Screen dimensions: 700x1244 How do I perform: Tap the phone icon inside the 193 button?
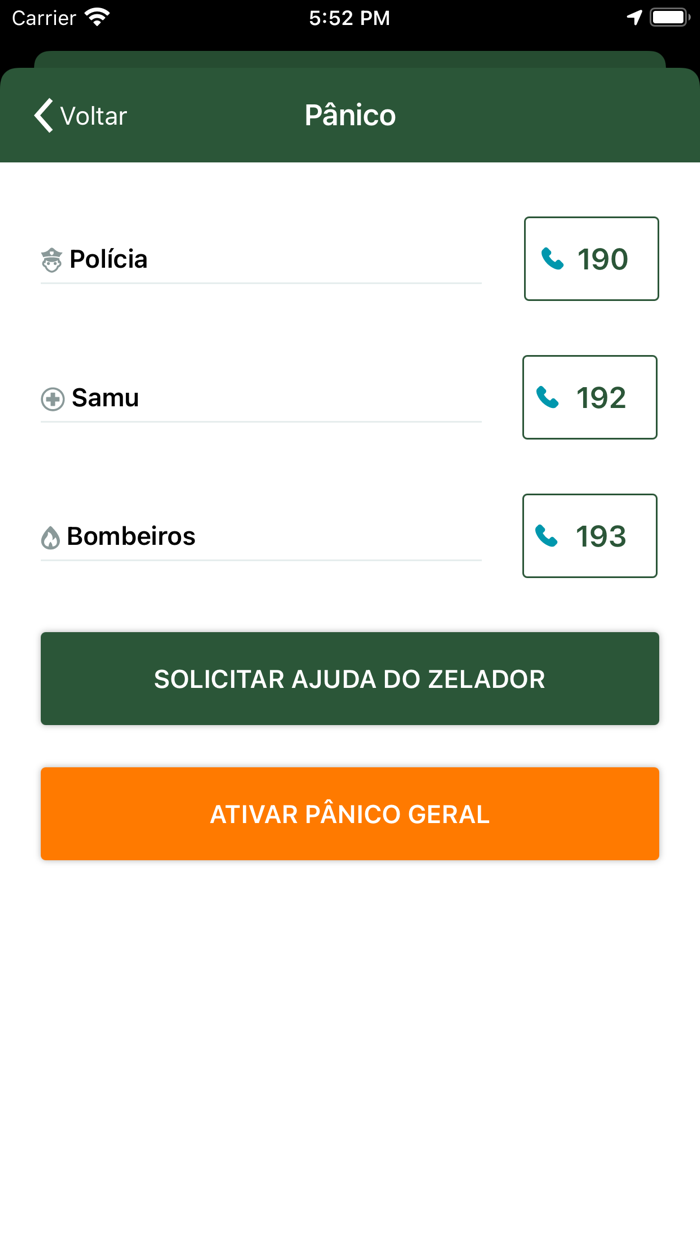click(547, 535)
